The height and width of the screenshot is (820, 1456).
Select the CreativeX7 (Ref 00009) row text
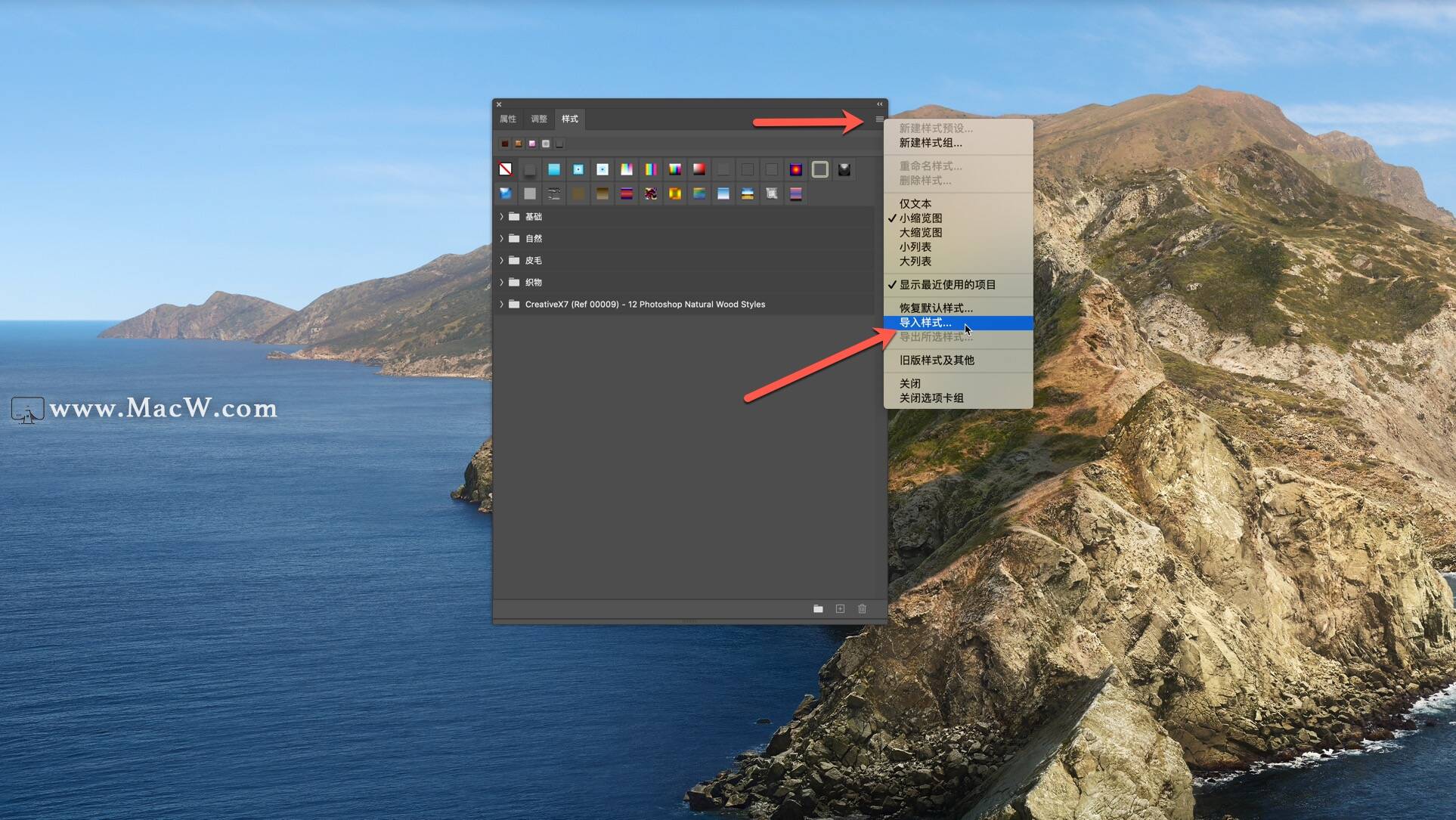tap(645, 304)
